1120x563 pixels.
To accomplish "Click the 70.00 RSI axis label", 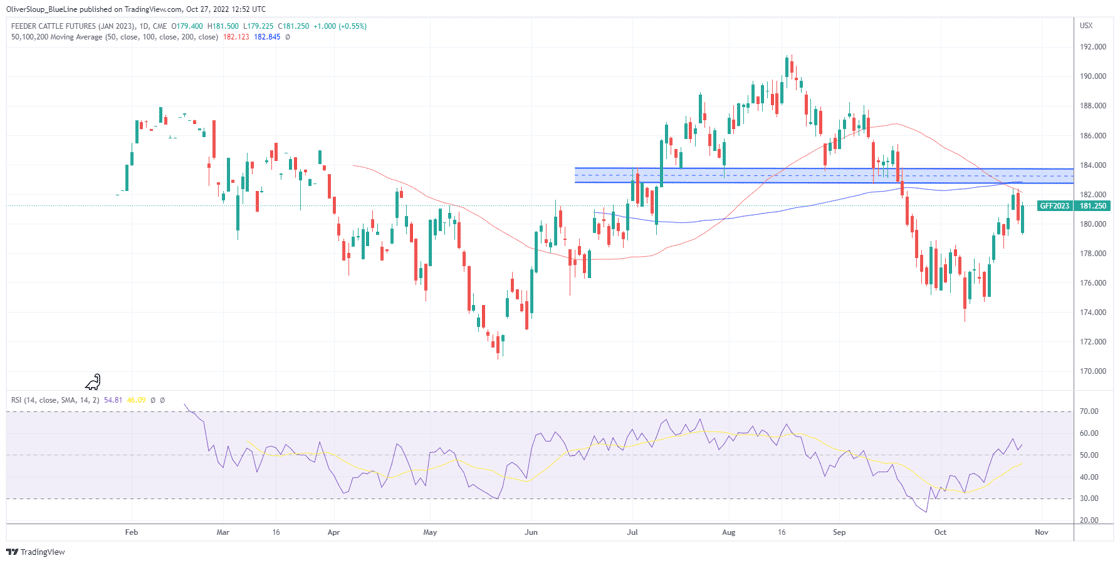I will tap(1089, 412).
